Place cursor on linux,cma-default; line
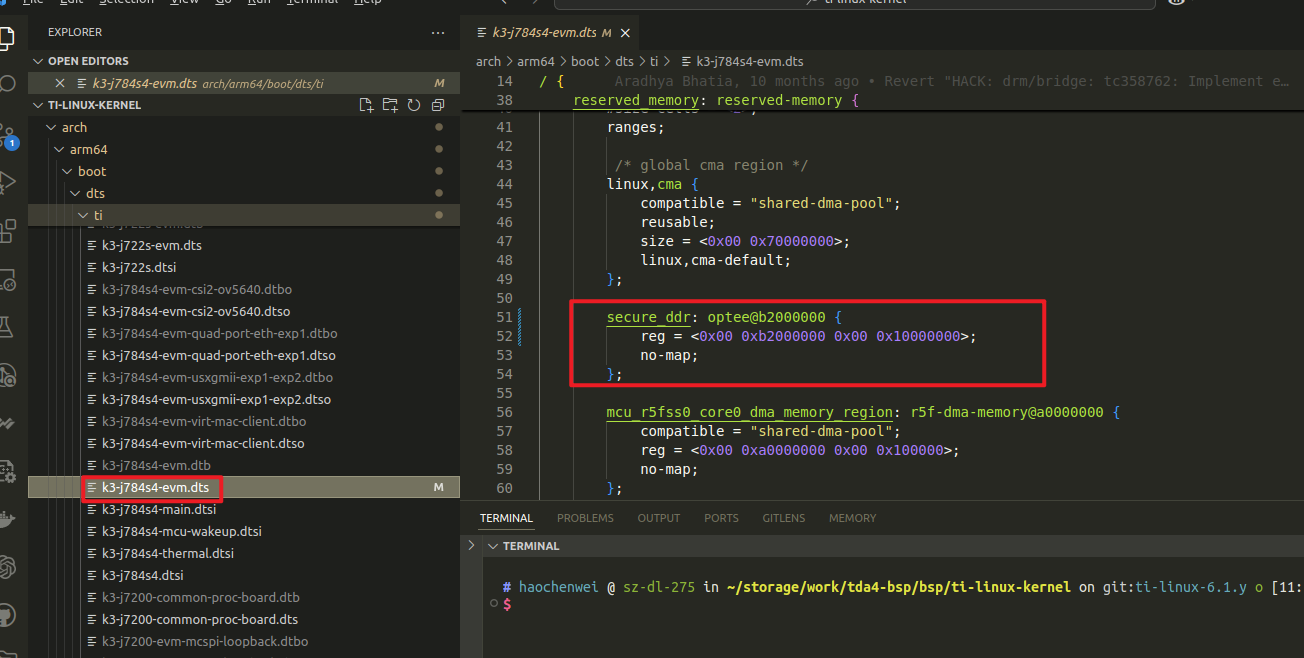The height and width of the screenshot is (658, 1304). click(715, 260)
